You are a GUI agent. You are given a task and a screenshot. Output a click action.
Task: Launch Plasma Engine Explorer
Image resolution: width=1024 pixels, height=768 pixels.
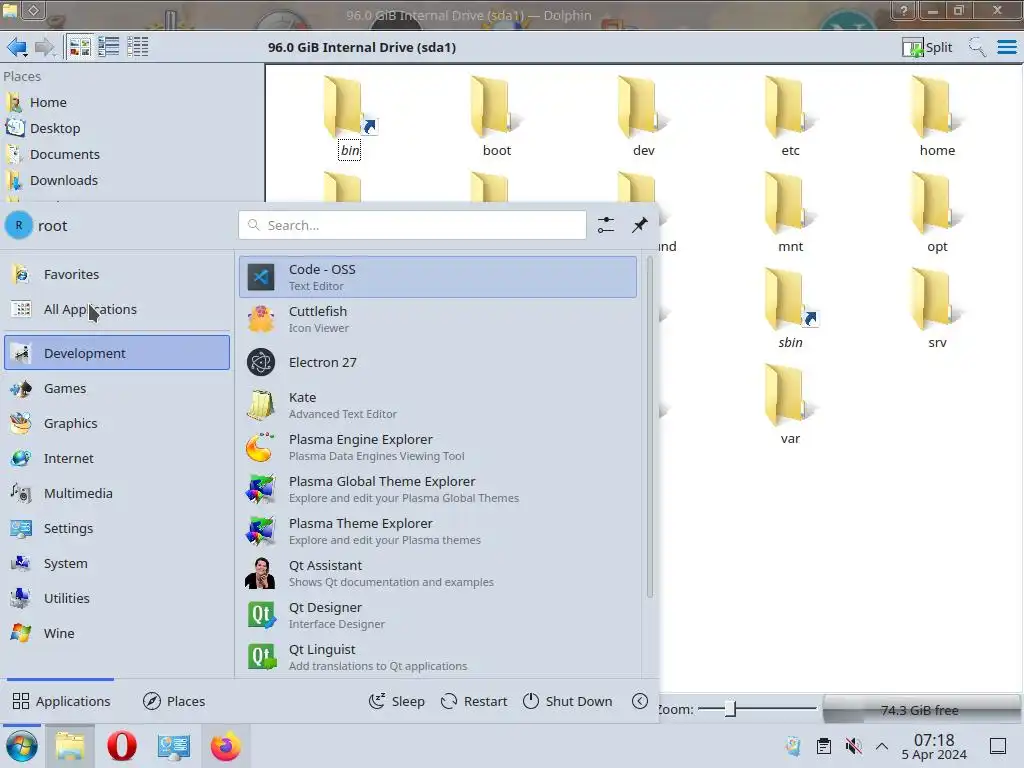pos(438,447)
